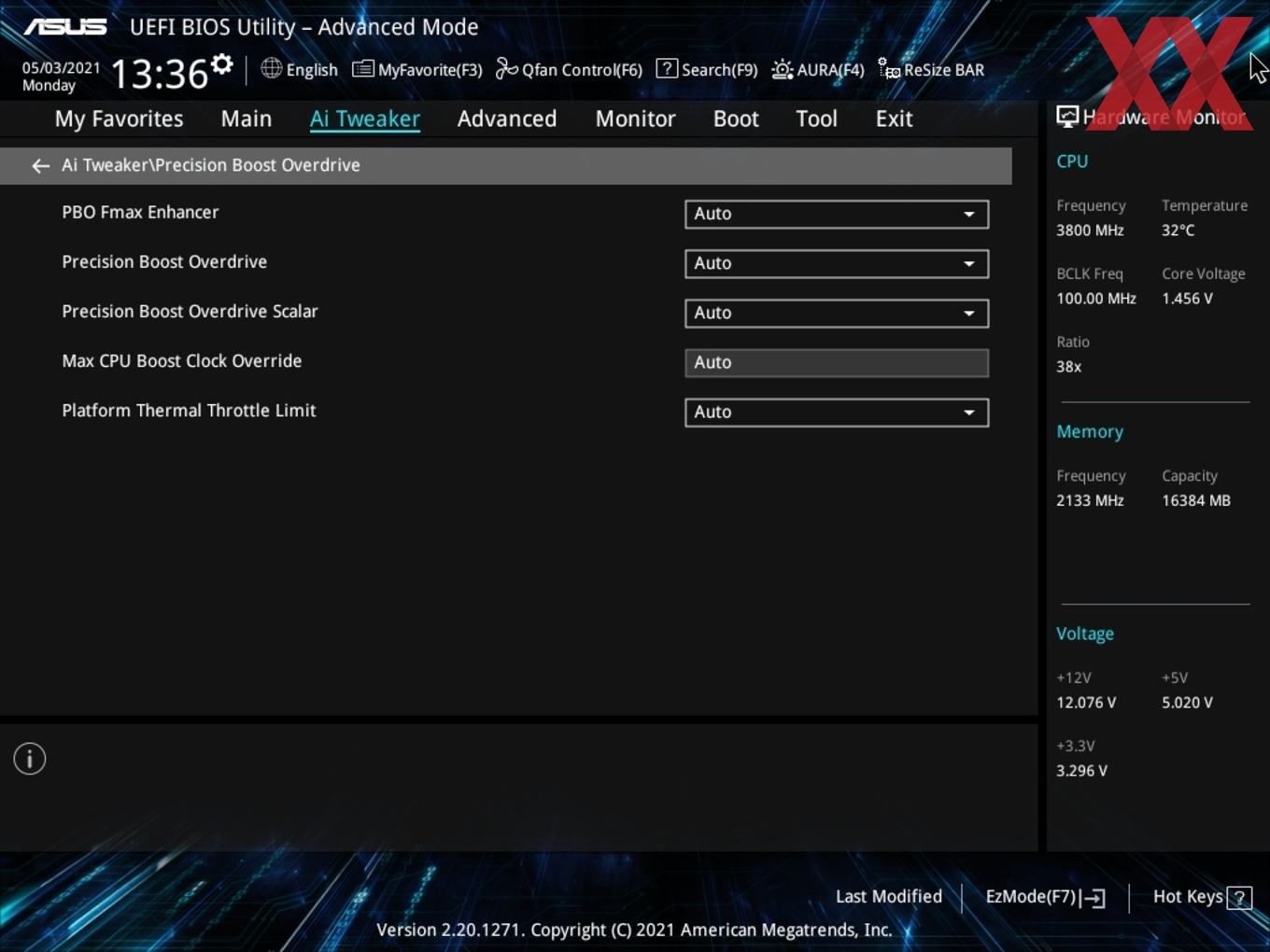Screen dimensions: 1270x952
Task: Click the 13:36 clock display
Action: (x=159, y=74)
